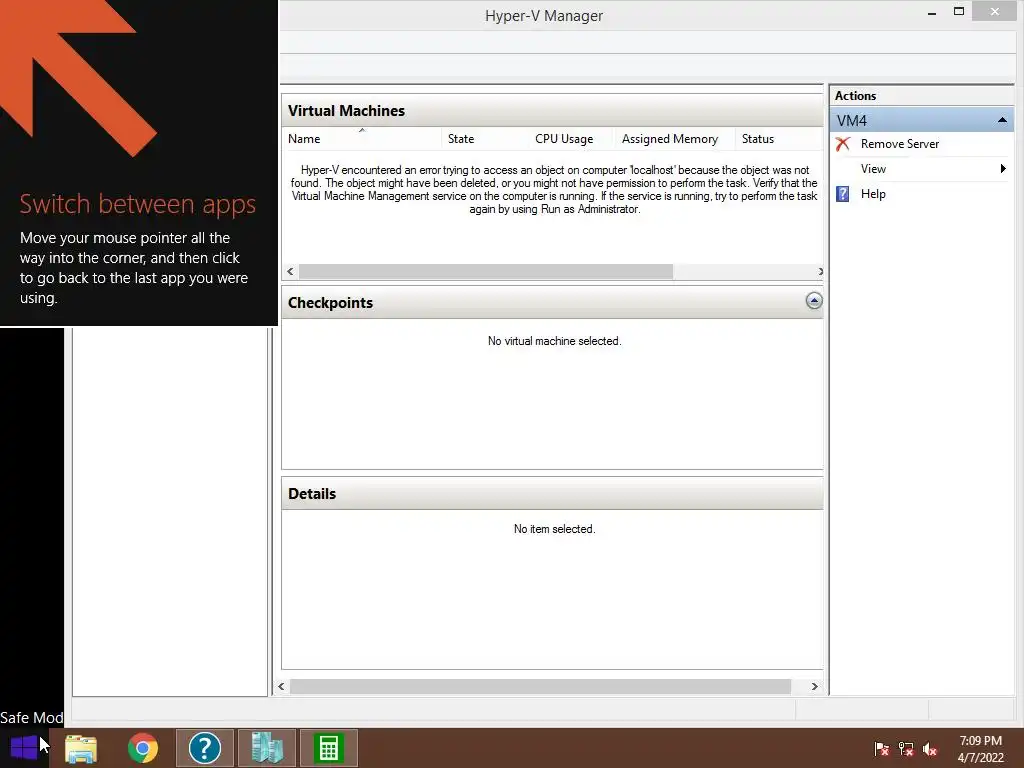This screenshot has height=768, width=1024.
Task: Click the Hyper-V Manager title bar
Action: (543, 16)
